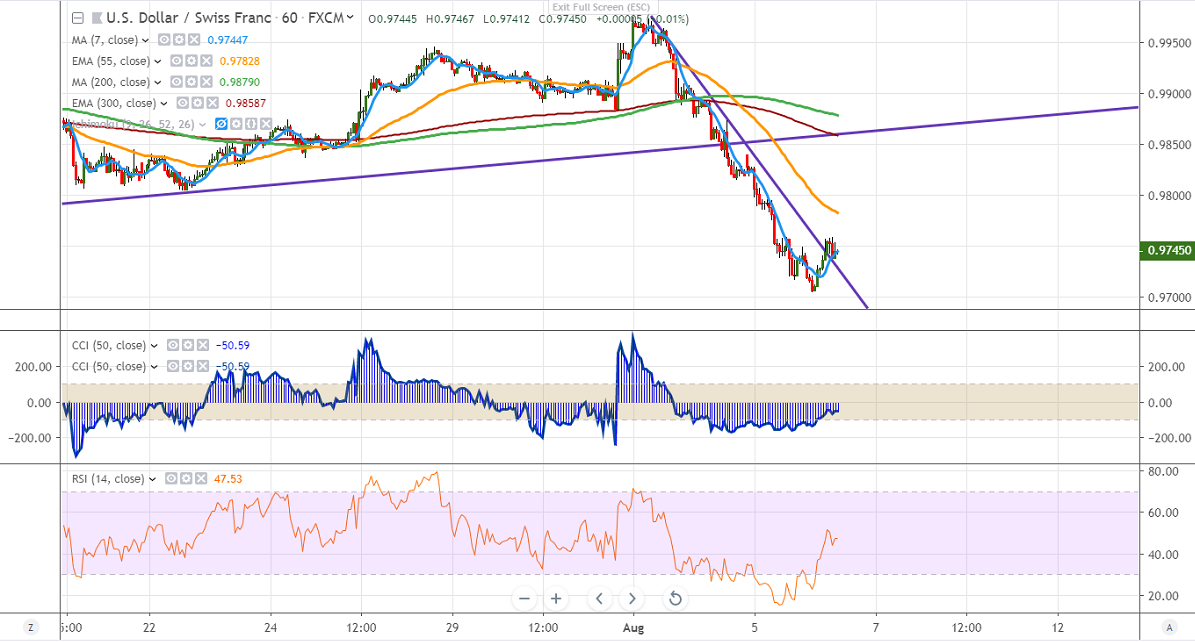Click the U.S. Dollar / Swiss Franc title
1195x642 pixels.
(x=191, y=18)
